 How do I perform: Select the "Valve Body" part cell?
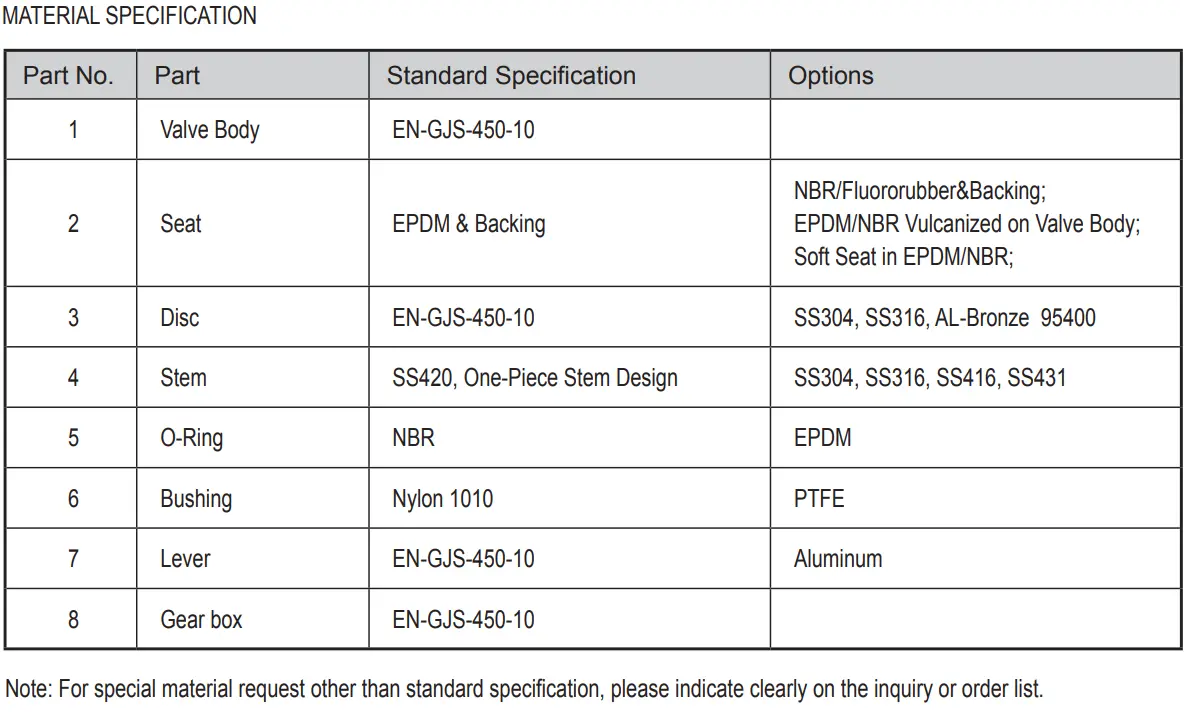point(209,130)
